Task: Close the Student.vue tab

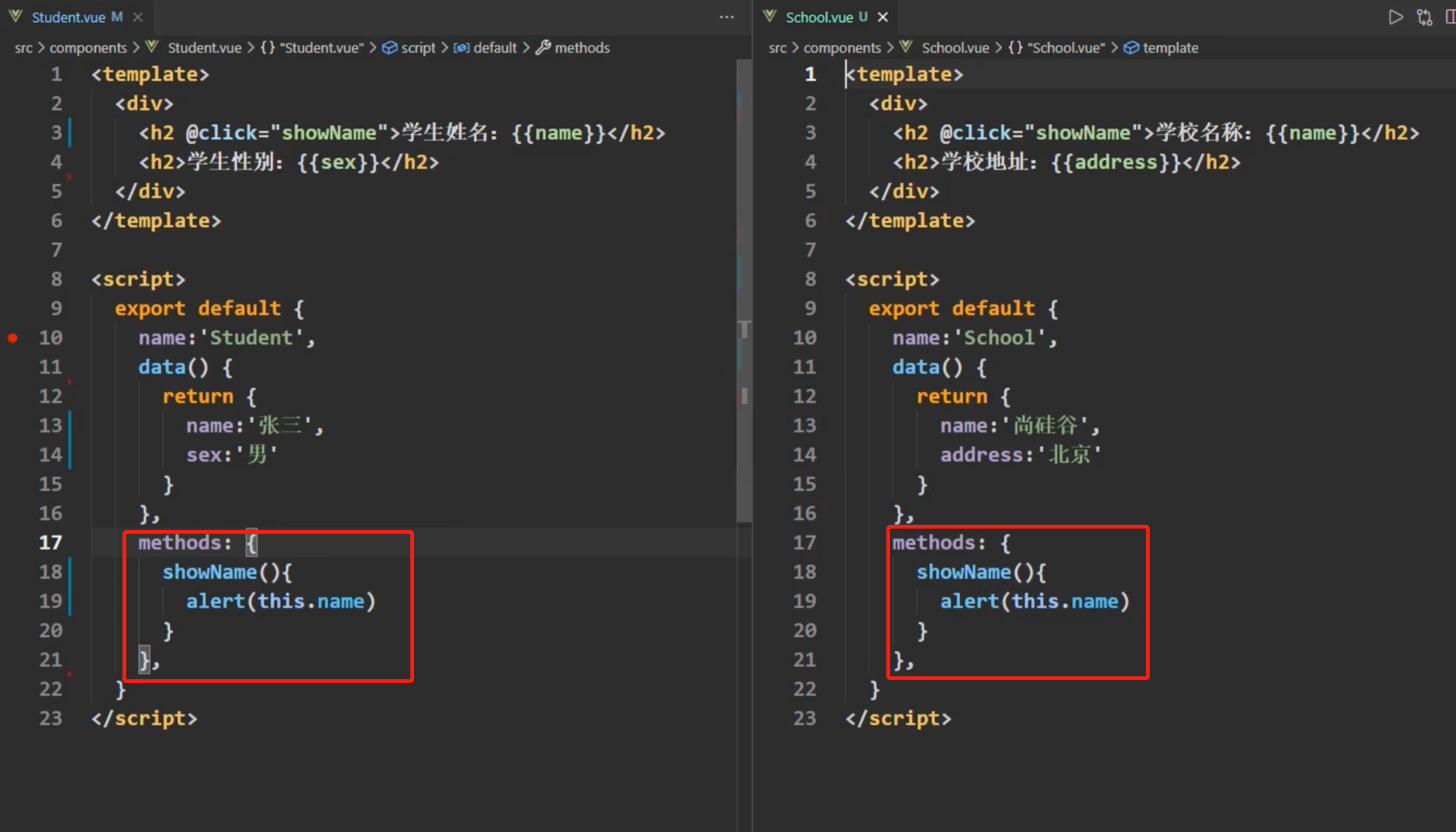Action: (137, 16)
